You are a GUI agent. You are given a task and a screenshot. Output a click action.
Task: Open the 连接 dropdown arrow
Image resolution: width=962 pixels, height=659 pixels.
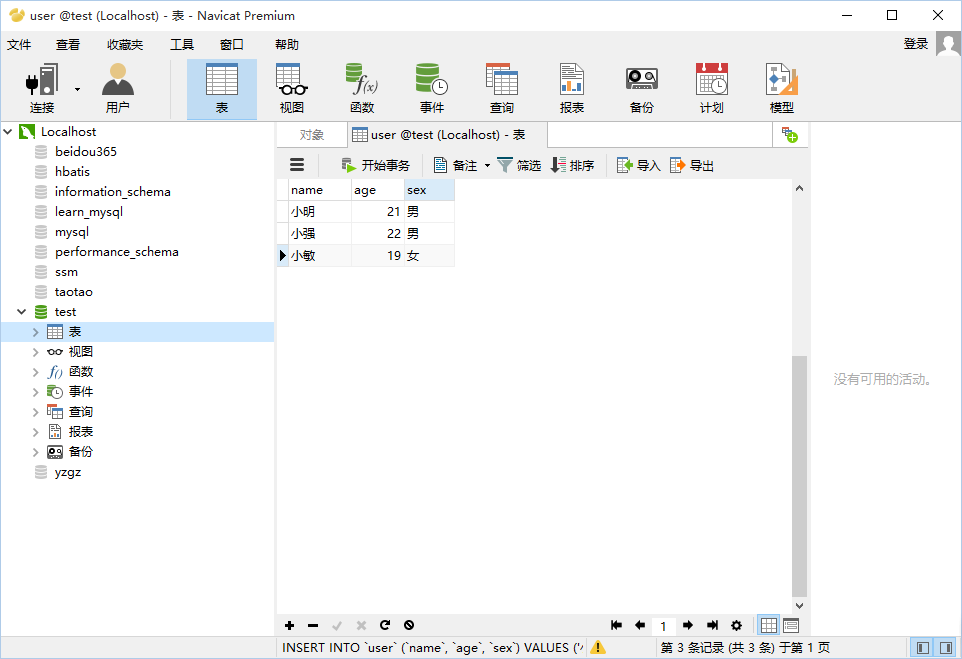pos(77,90)
